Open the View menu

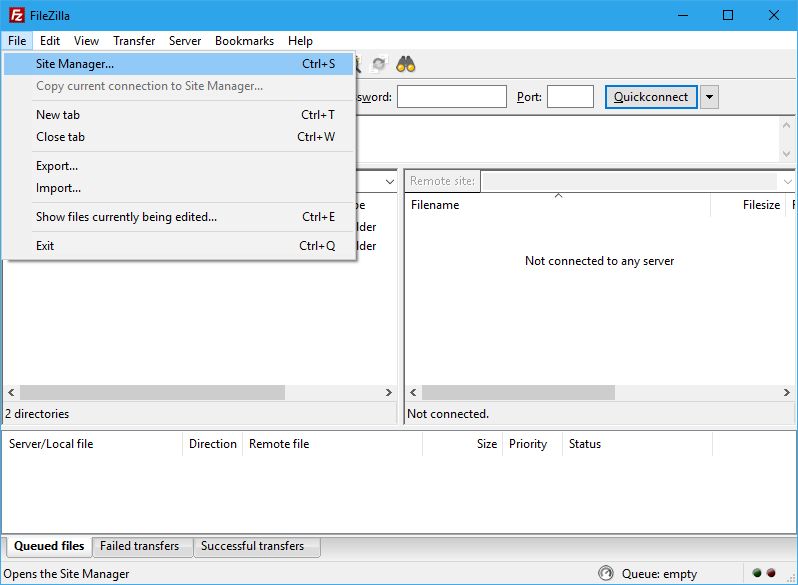86,41
